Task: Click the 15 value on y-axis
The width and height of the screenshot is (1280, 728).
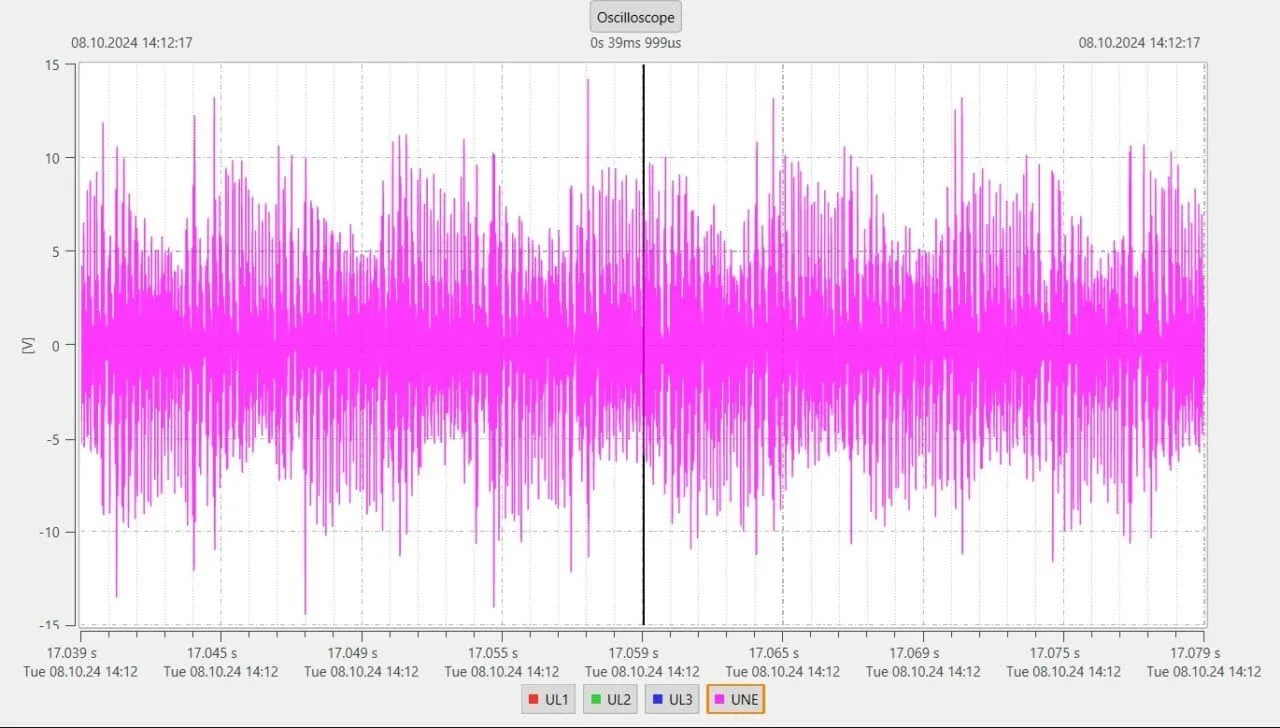Action: click(x=53, y=65)
